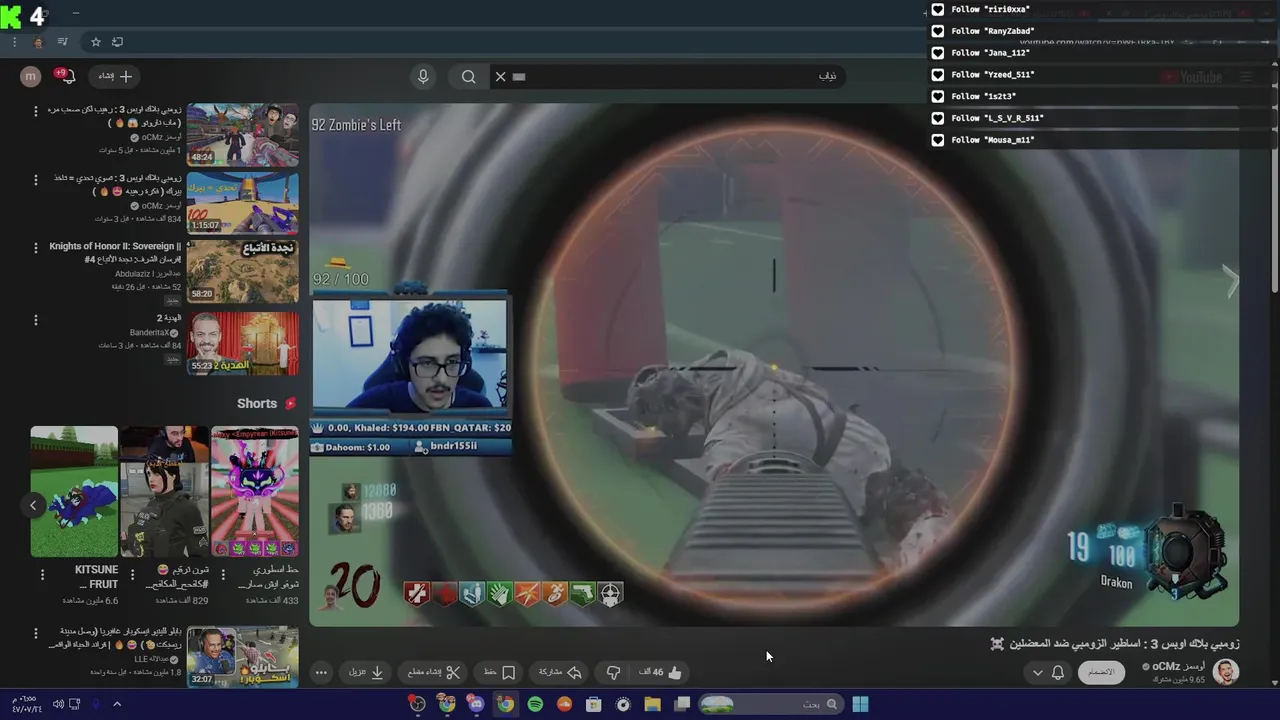1280x720 pixels.
Task: Open the KITSUNE FRUIT short thumbnail
Action: (x=74, y=491)
